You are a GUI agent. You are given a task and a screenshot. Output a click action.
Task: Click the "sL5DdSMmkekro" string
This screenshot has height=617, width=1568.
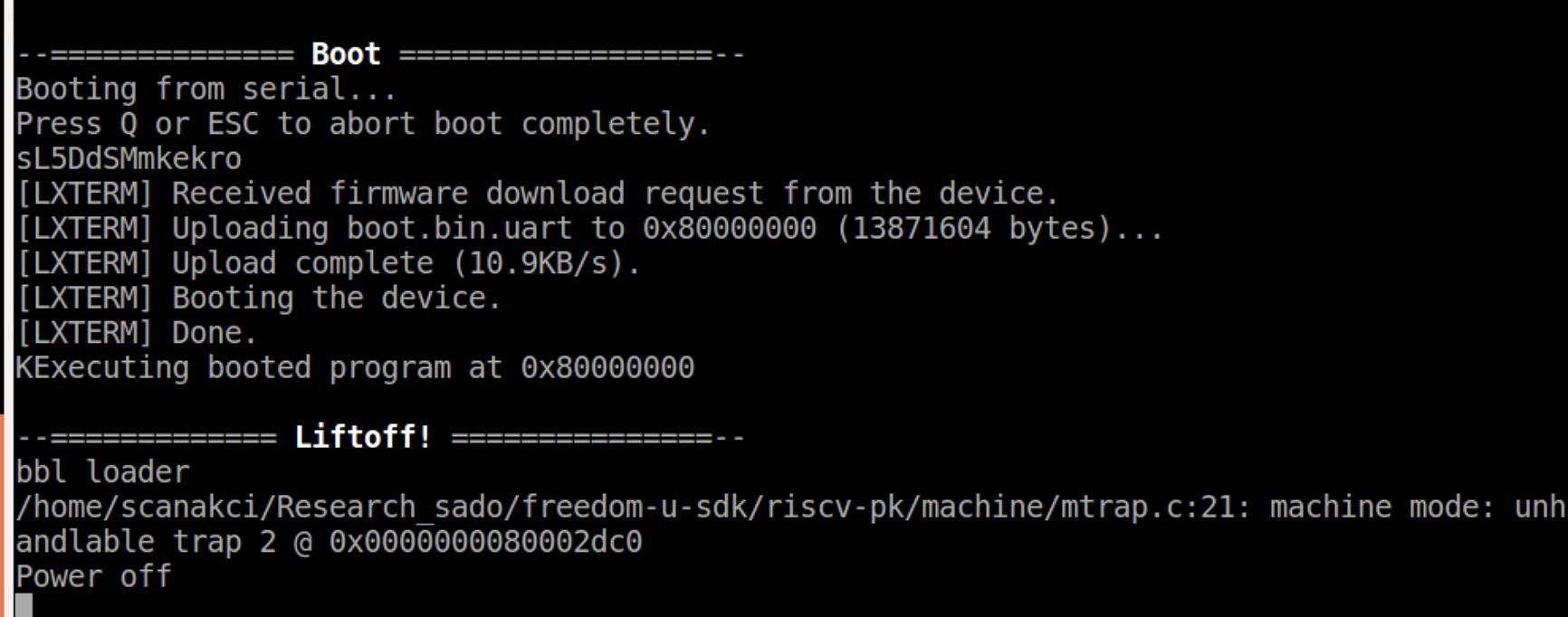point(129,159)
